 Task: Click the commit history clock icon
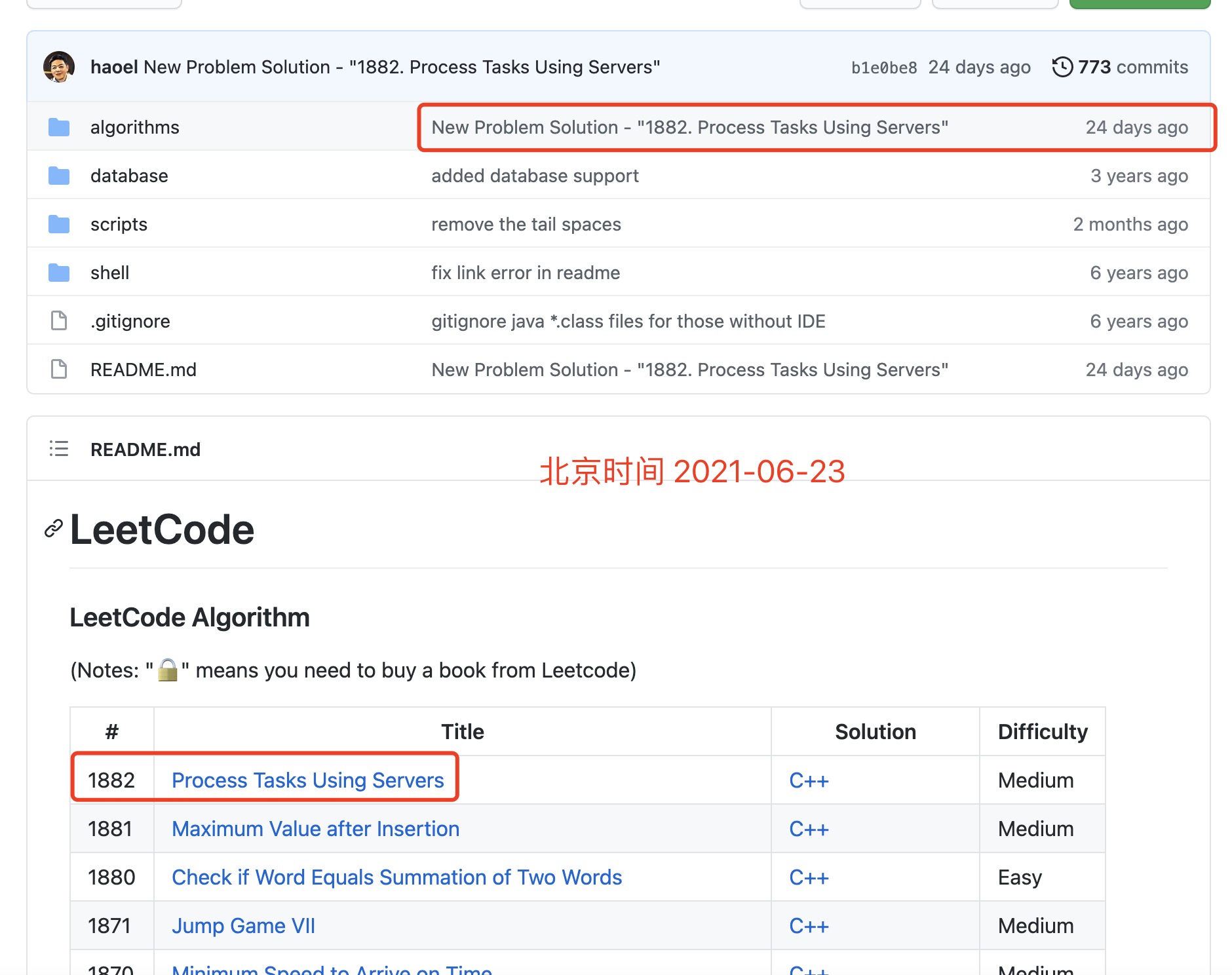pos(1062,67)
